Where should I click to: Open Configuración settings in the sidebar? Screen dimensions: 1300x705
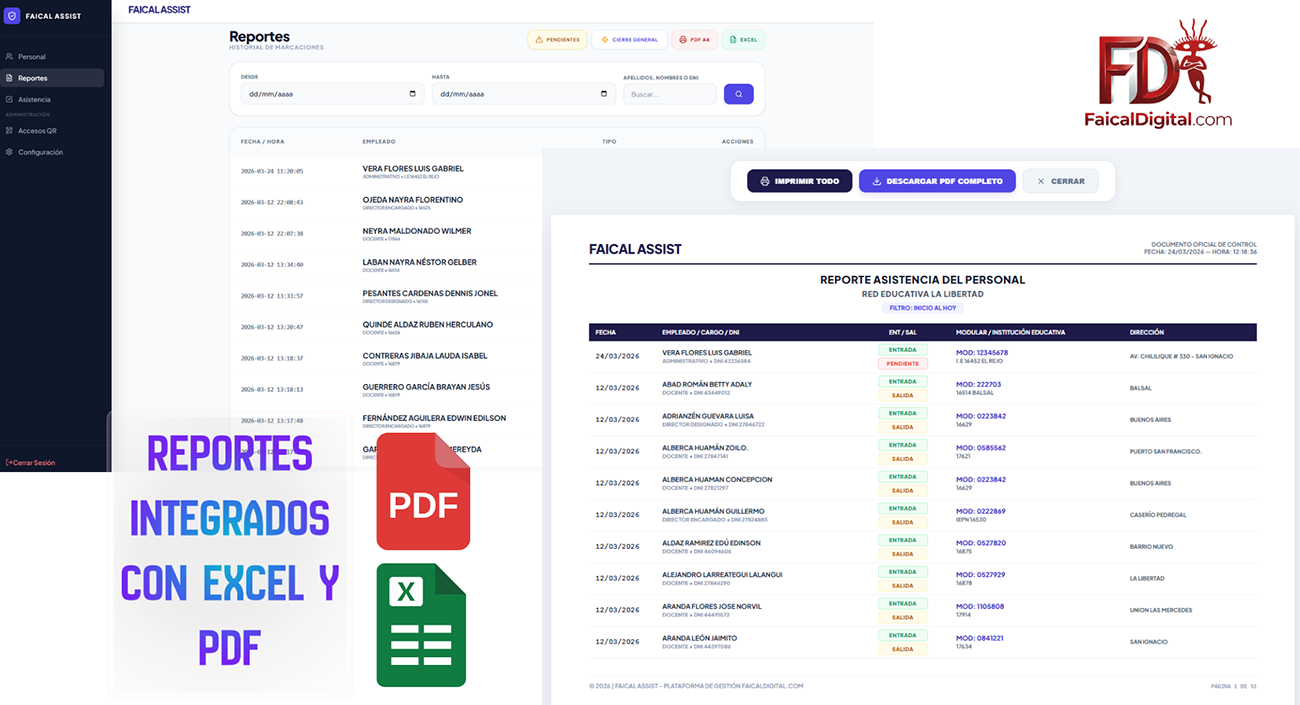pyautogui.click(x=40, y=152)
